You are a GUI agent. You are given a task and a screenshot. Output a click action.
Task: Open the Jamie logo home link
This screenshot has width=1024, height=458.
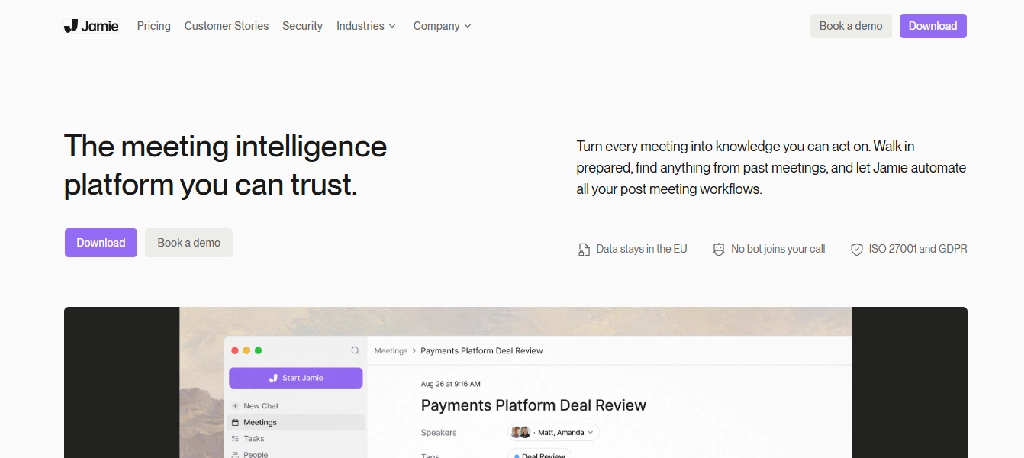(91, 26)
